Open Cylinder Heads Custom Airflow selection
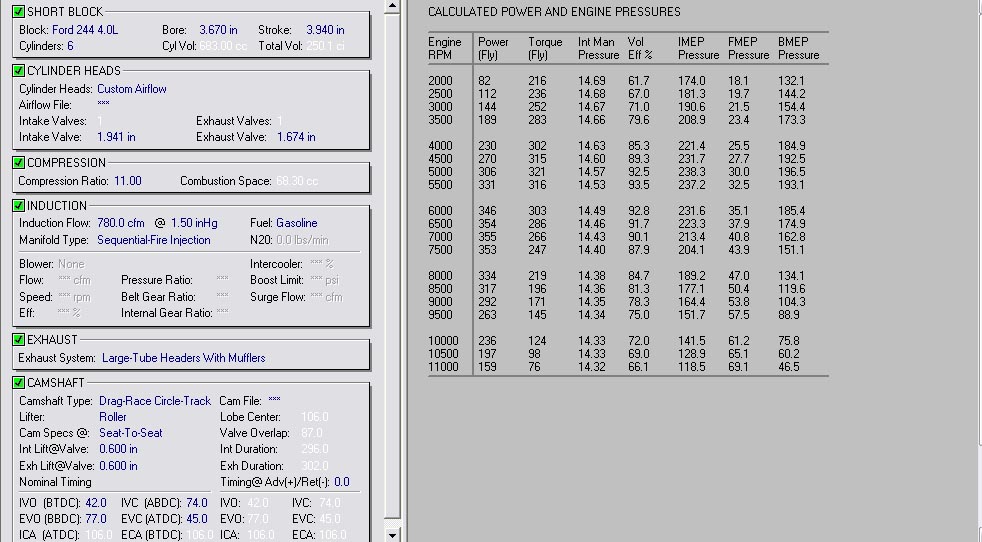The image size is (982, 542). tap(132, 89)
